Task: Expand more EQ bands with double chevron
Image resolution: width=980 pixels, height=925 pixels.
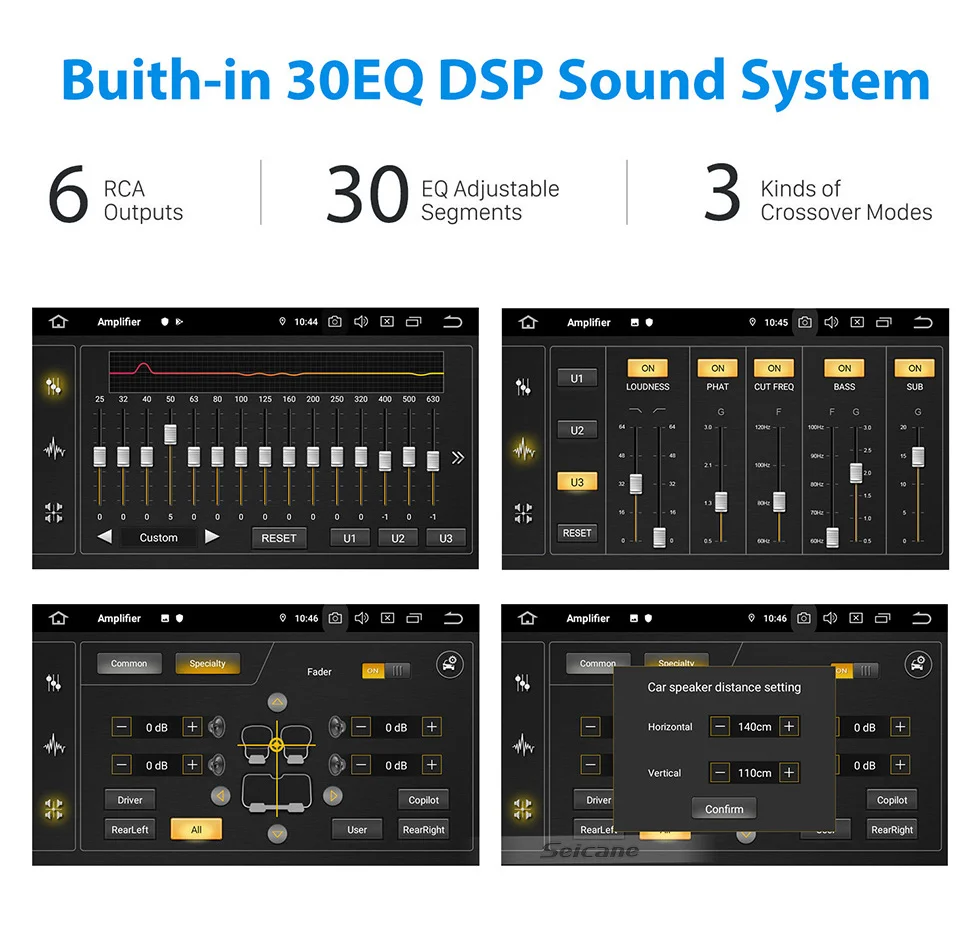Action: pyautogui.click(x=458, y=458)
